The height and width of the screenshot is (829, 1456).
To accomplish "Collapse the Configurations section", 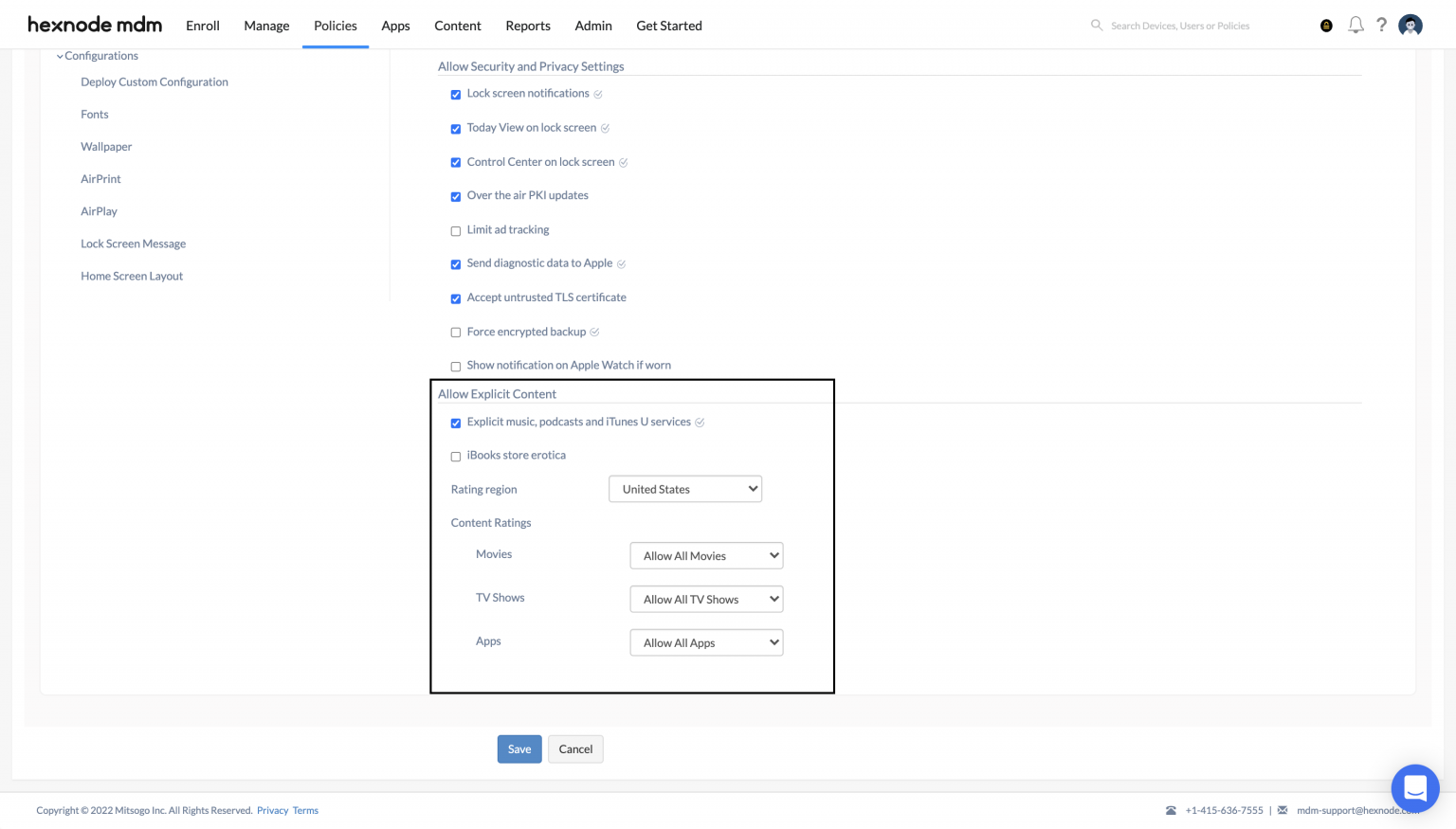I will point(61,56).
